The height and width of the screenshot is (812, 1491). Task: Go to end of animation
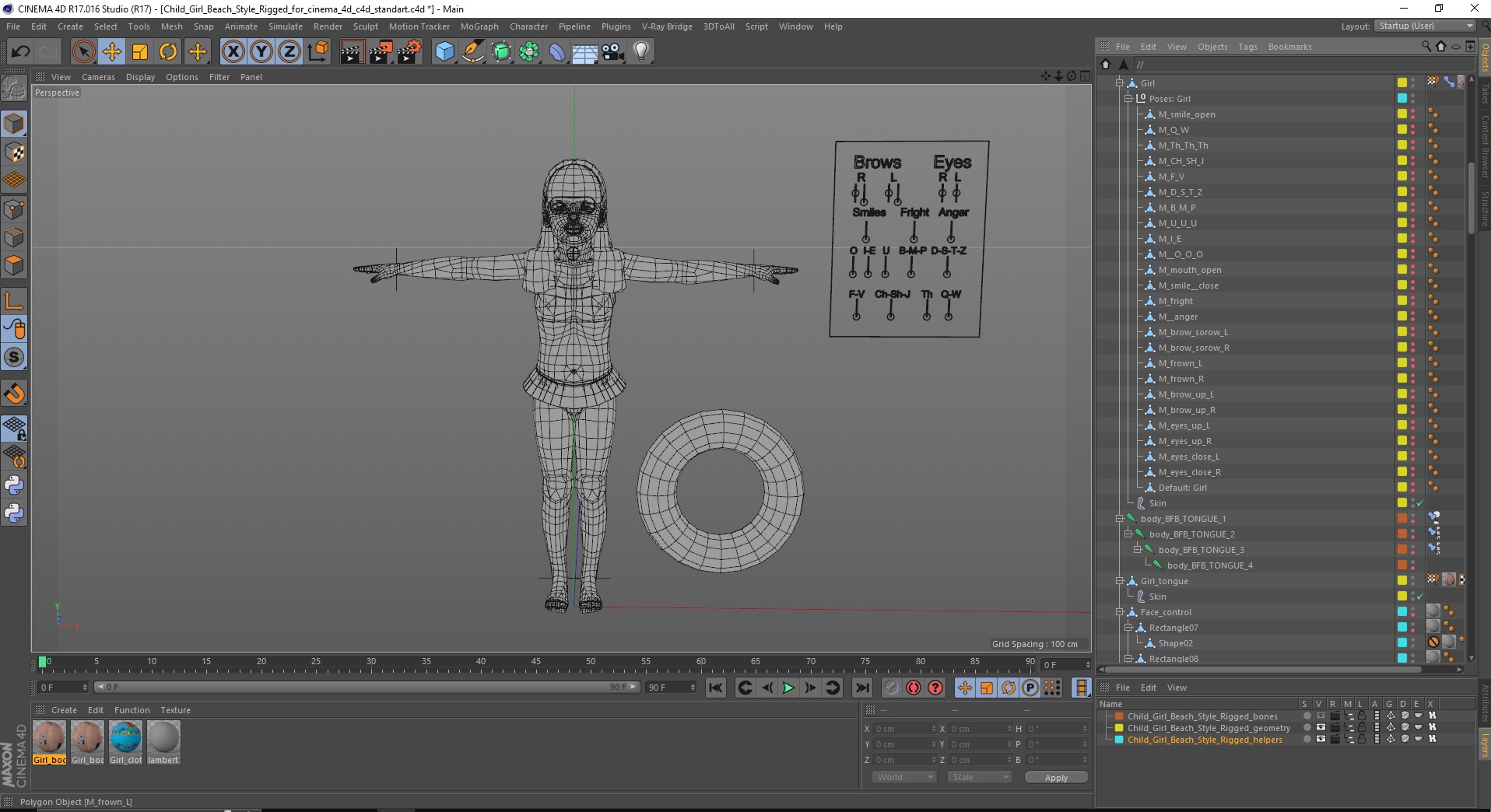pyautogui.click(x=861, y=688)
